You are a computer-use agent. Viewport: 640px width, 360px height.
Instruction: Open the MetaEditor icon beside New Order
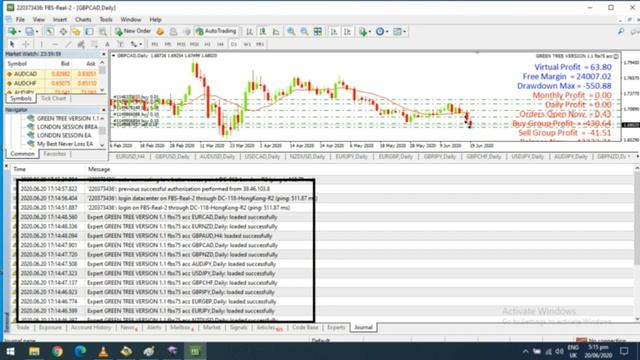click(160, 31)
